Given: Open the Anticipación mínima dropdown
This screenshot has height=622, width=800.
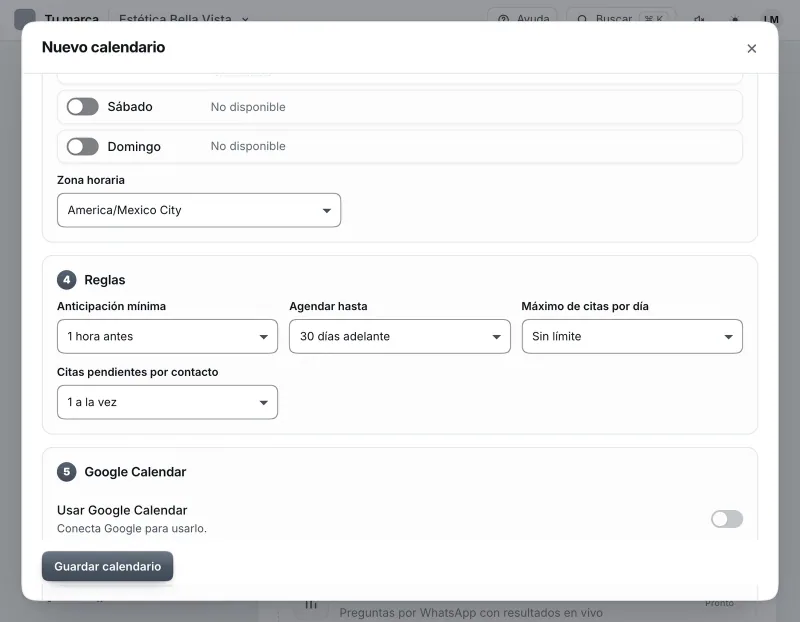Looking at the screenshot, I should [167, 336].
